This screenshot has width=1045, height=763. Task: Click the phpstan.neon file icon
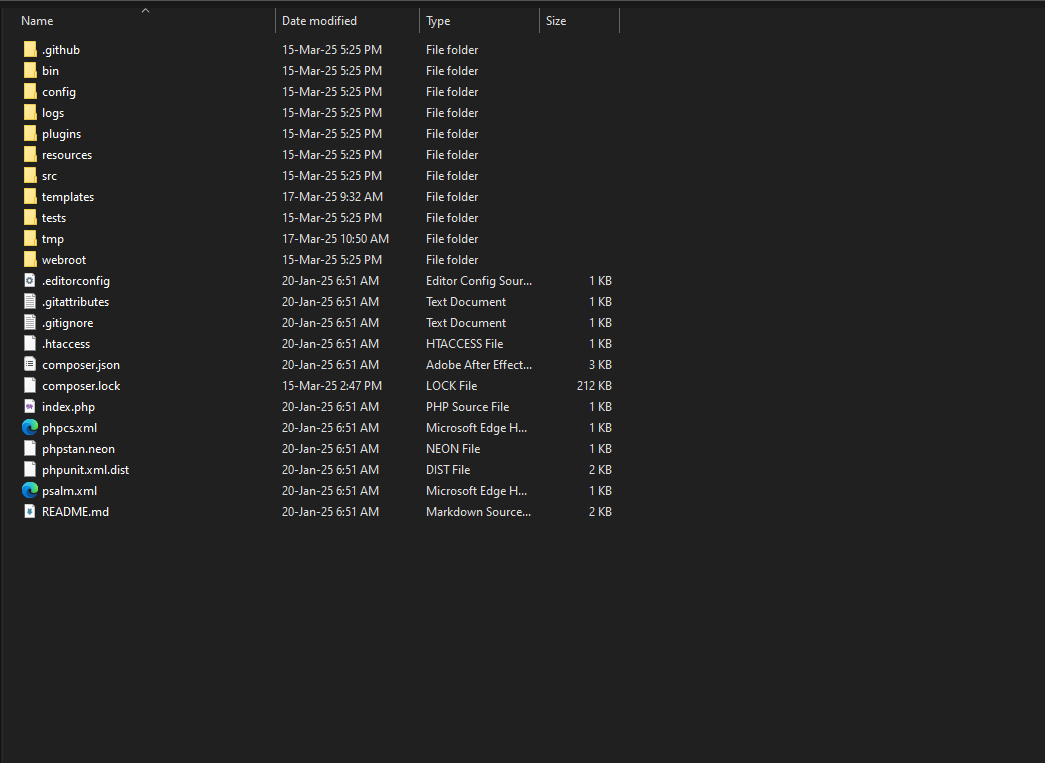tap(30, 448)
